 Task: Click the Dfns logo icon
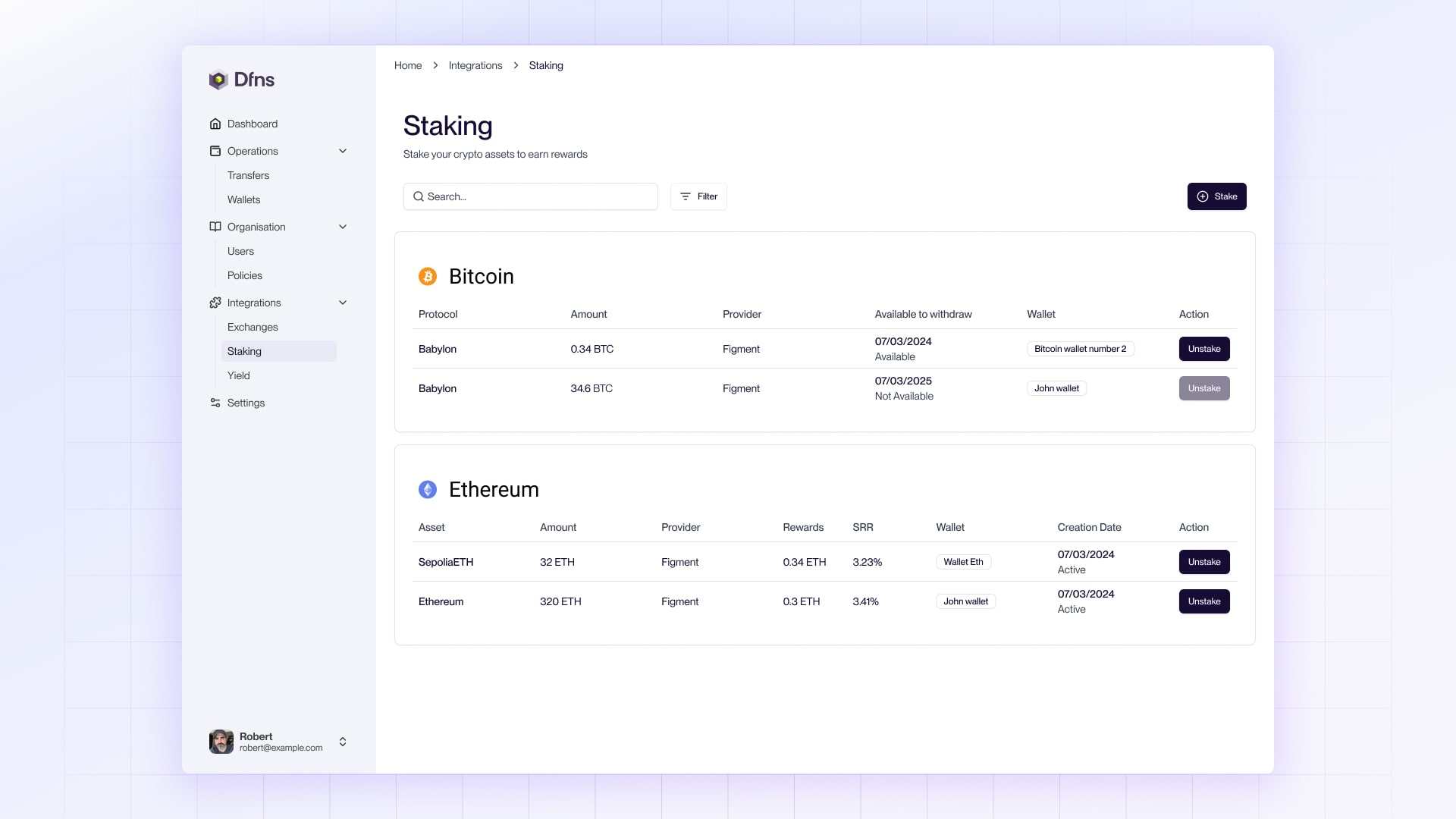[x=218, y=80]
